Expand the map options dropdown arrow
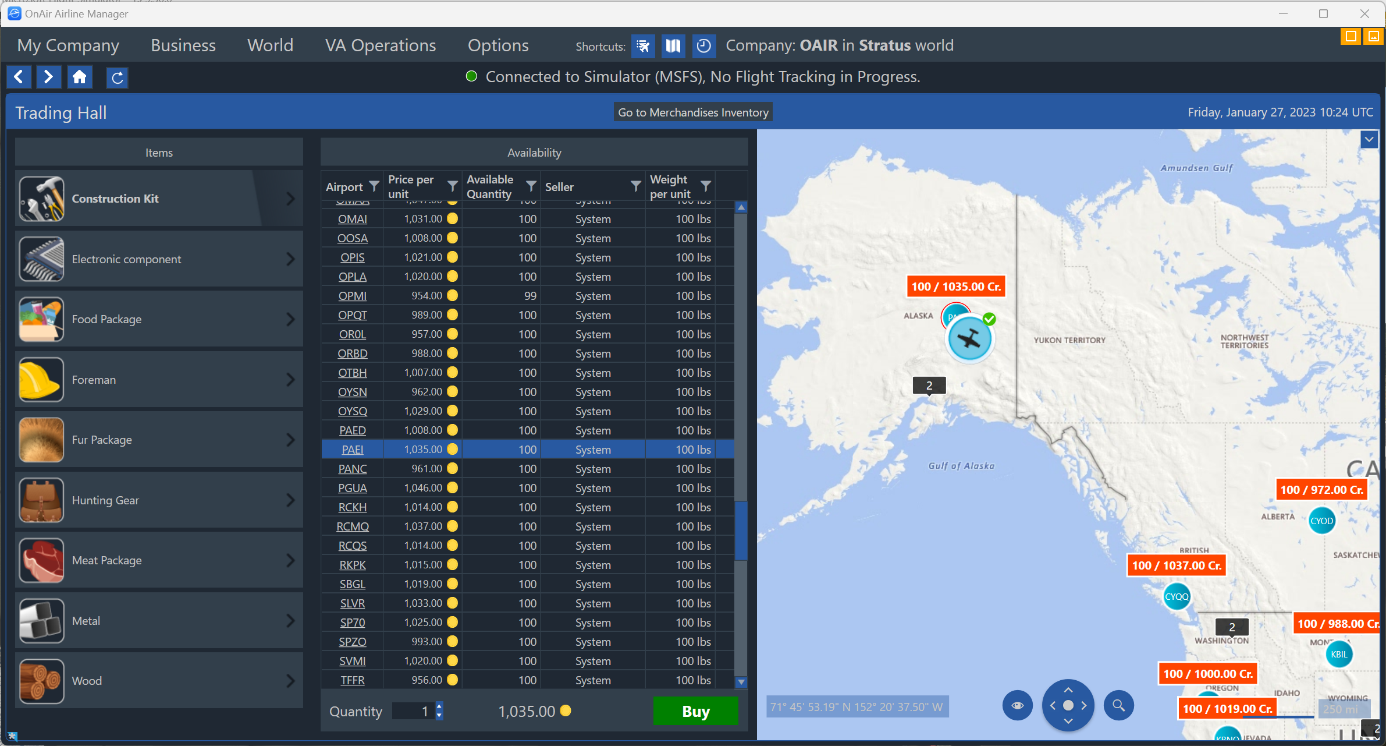Viewport: 1386px width, 746px height. [x=1369, y=140]
